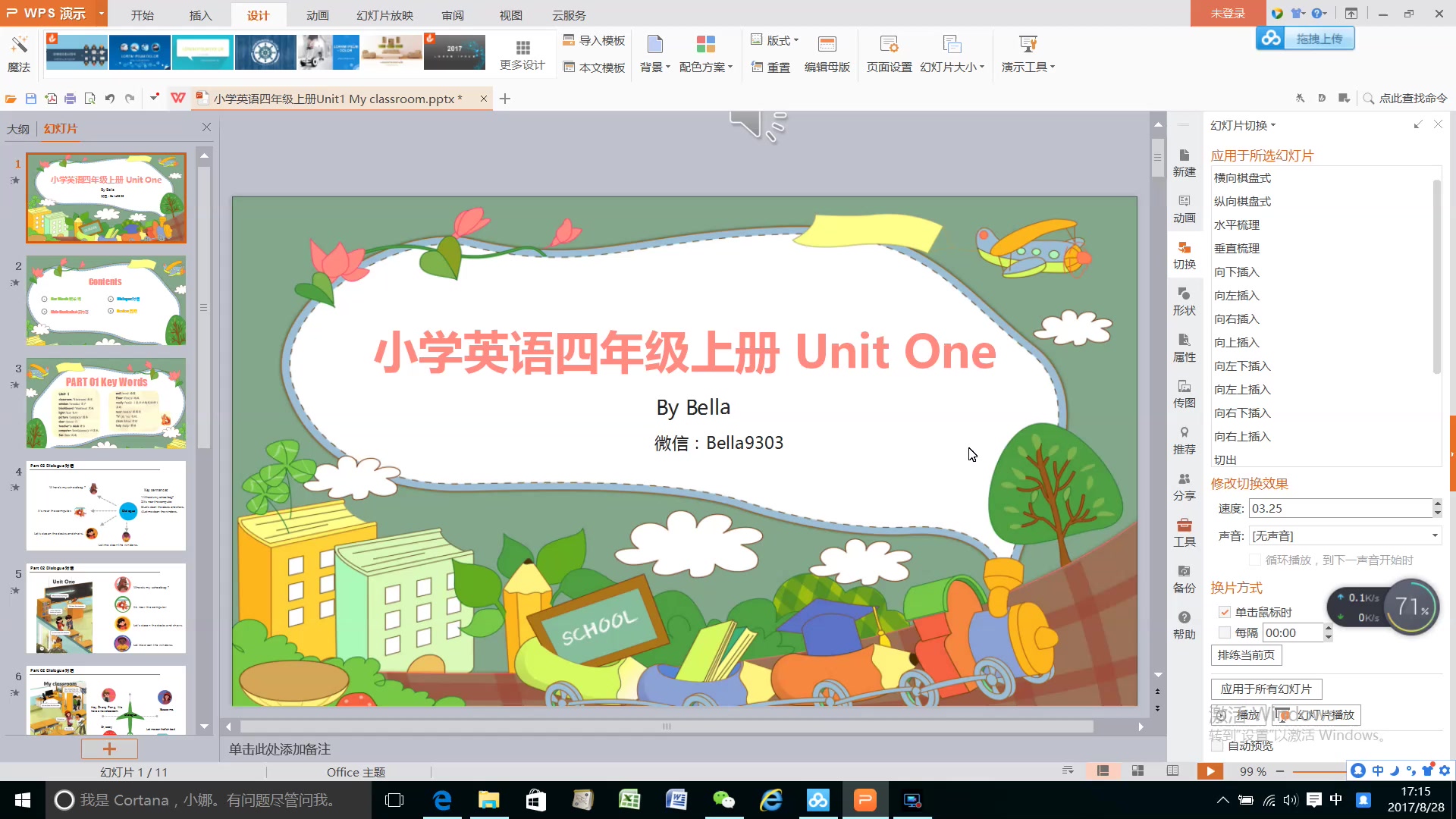Viewport: 1456px width, 819px height.
Task: Undo the last action
Action: (110, 99)
